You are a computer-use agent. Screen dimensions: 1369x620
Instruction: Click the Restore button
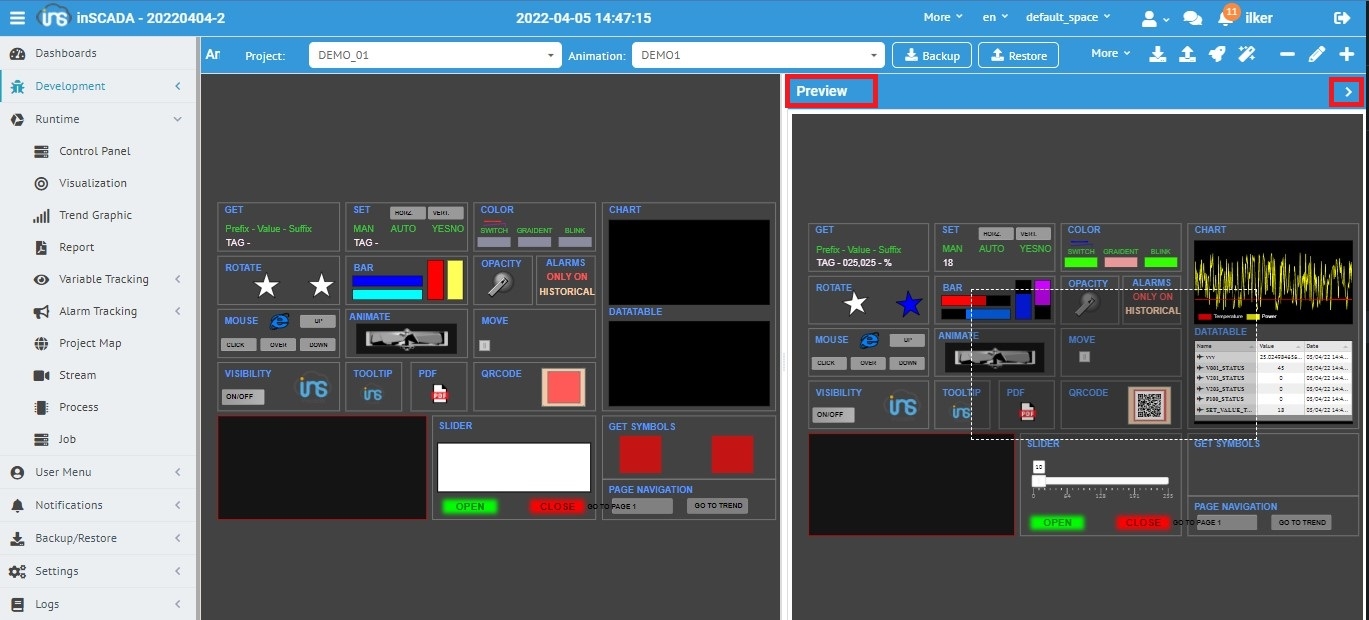[1018, 55]
